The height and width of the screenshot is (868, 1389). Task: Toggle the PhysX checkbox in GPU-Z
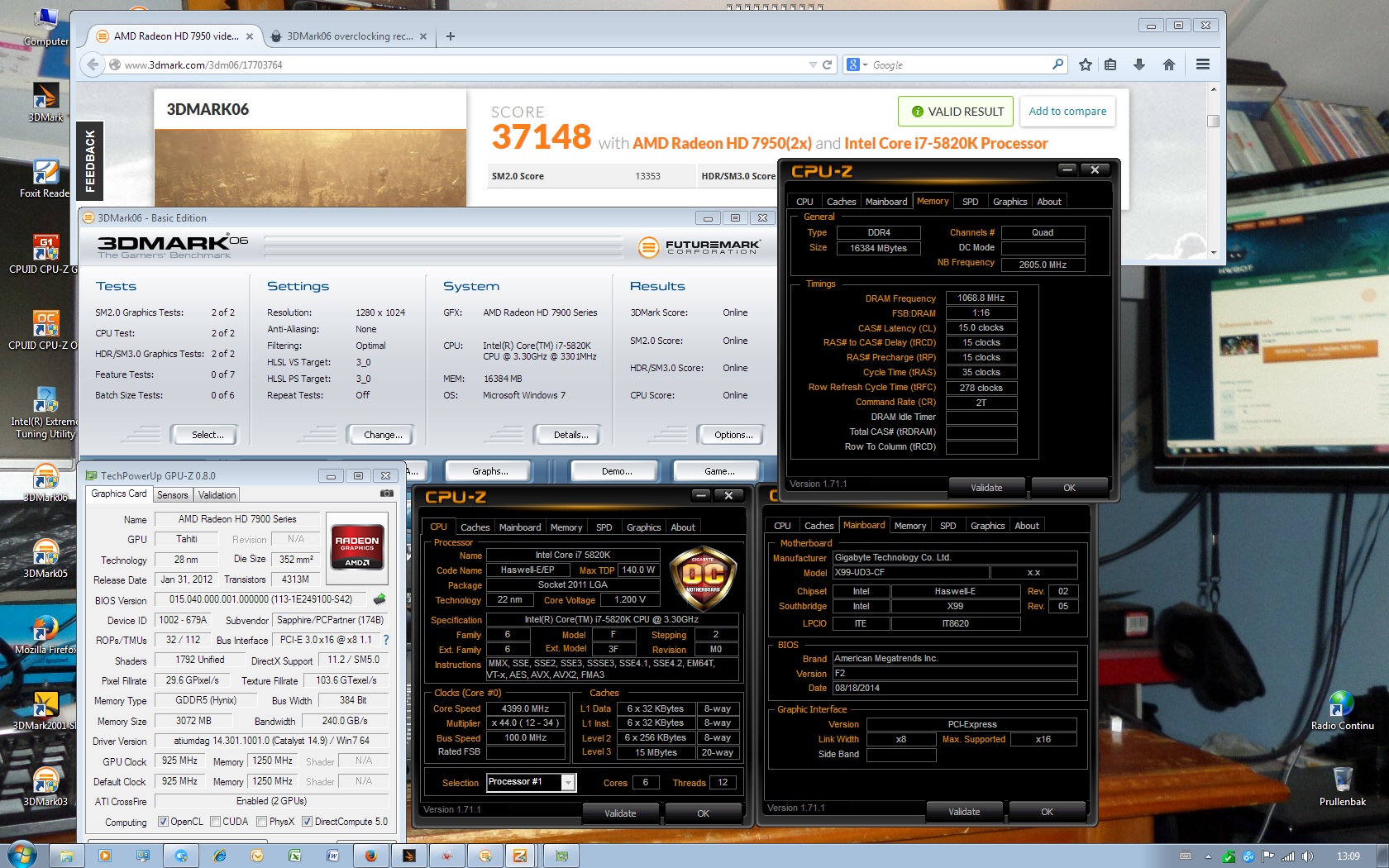261,822
